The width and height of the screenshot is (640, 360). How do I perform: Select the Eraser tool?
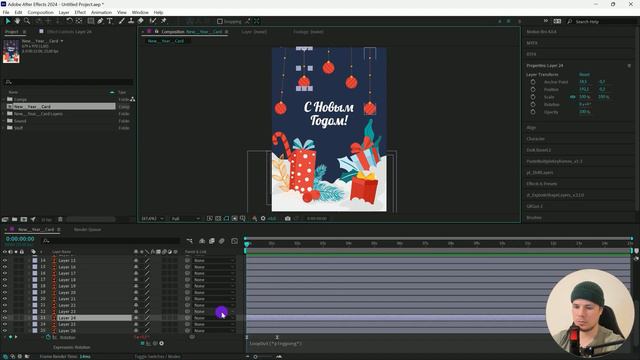140,21
